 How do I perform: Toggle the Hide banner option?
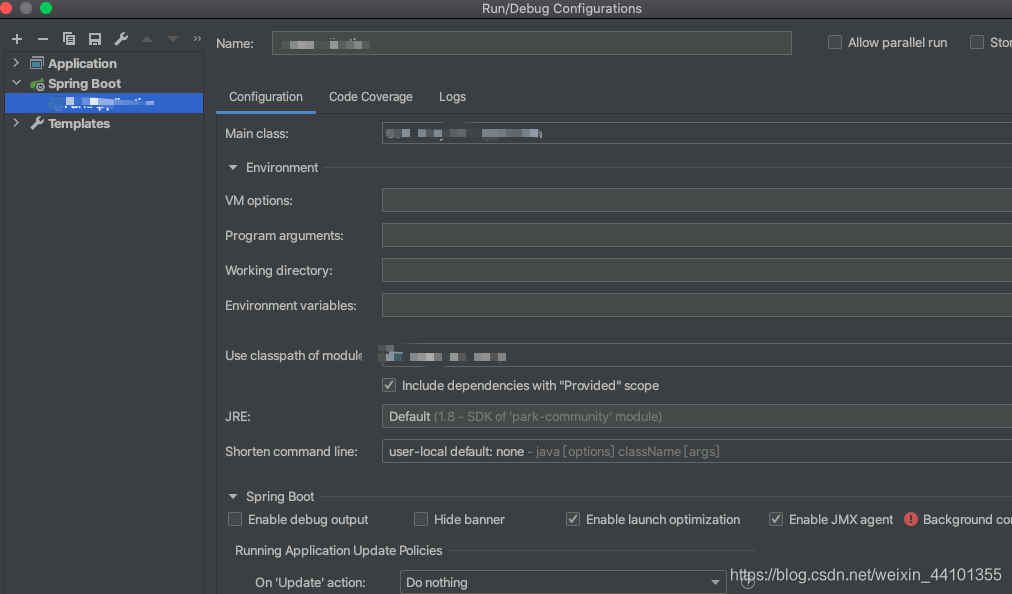421,519
